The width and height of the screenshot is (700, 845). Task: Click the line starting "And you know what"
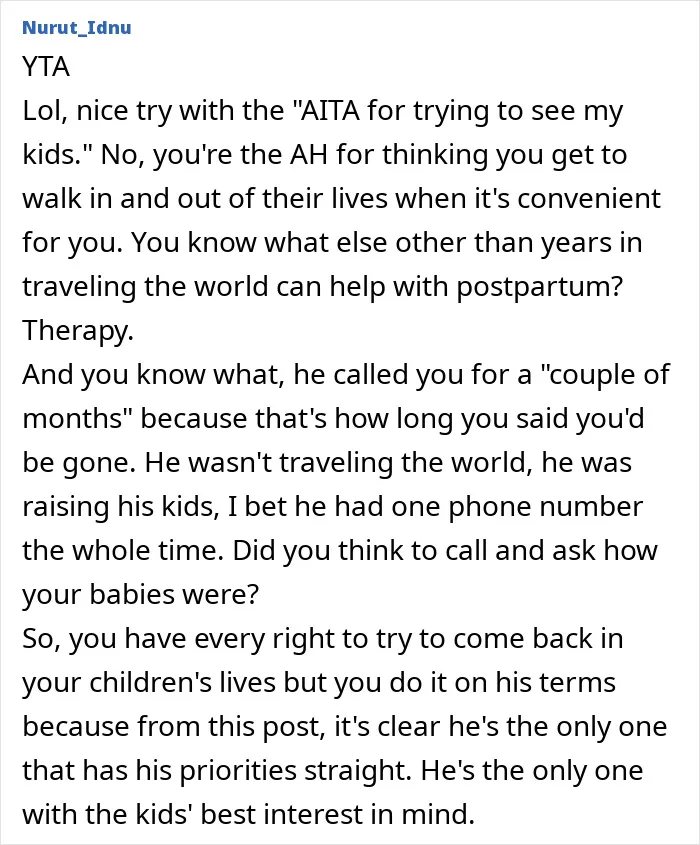pos(346,375)
